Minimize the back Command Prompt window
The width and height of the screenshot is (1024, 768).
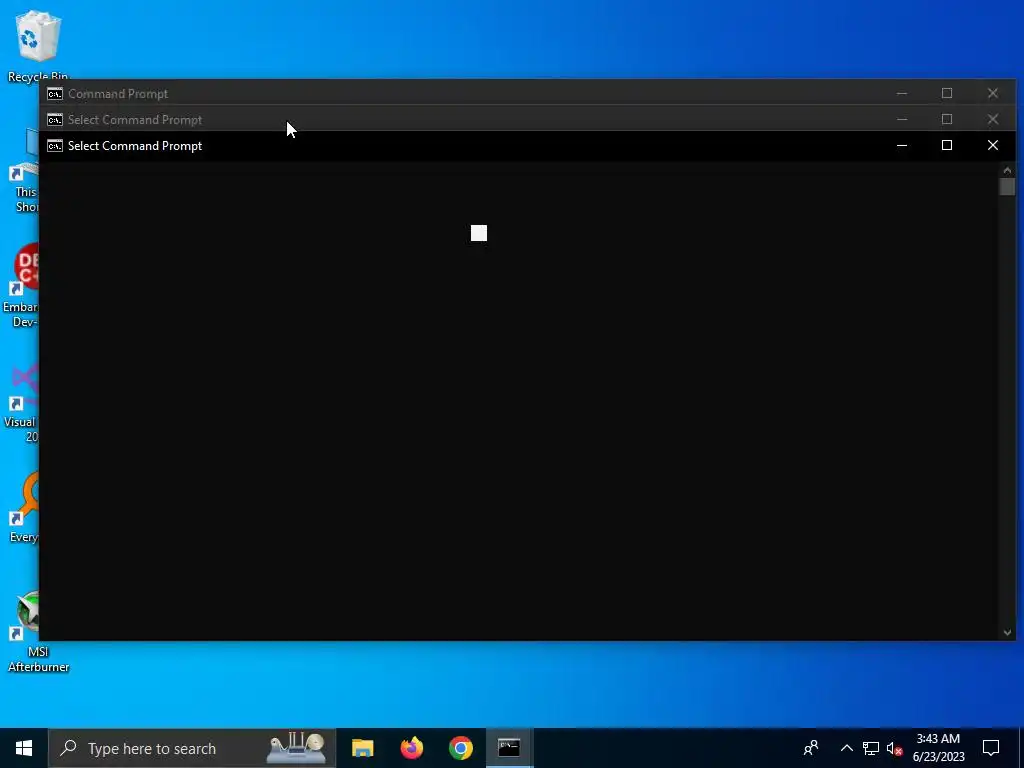[x=902, y=93]
